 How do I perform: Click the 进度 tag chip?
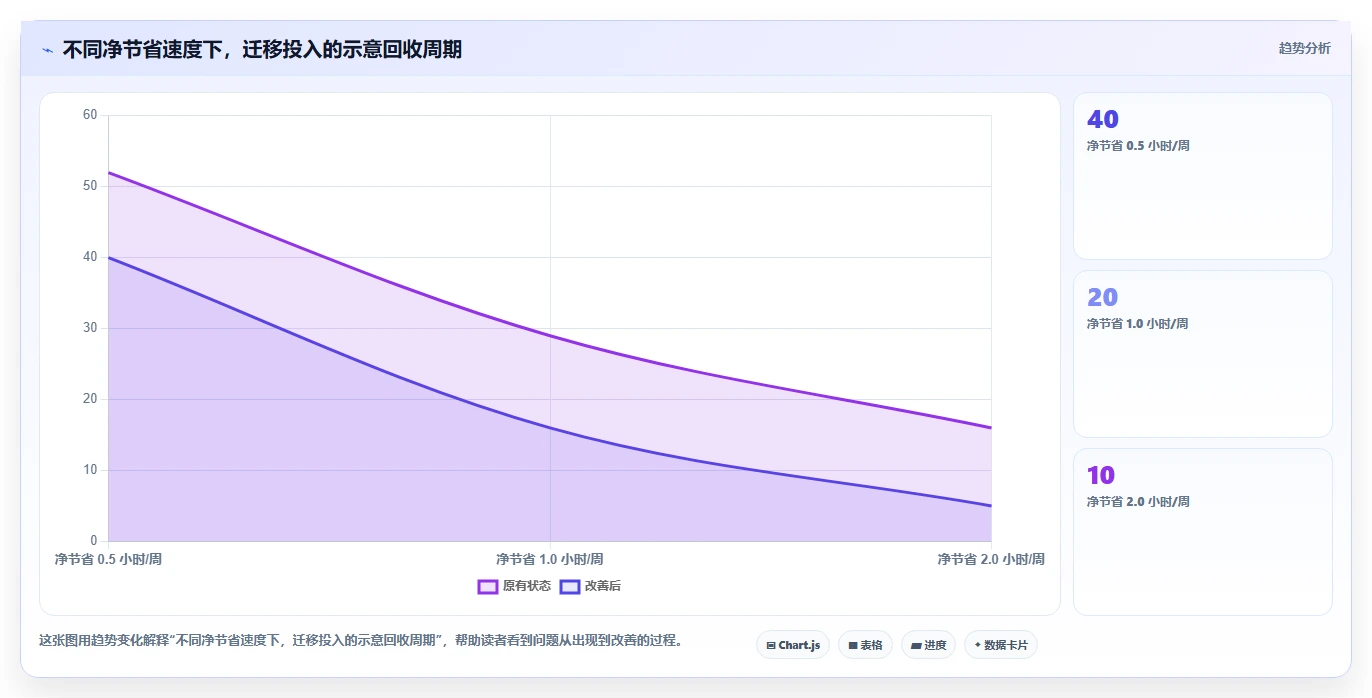[929, 645]
